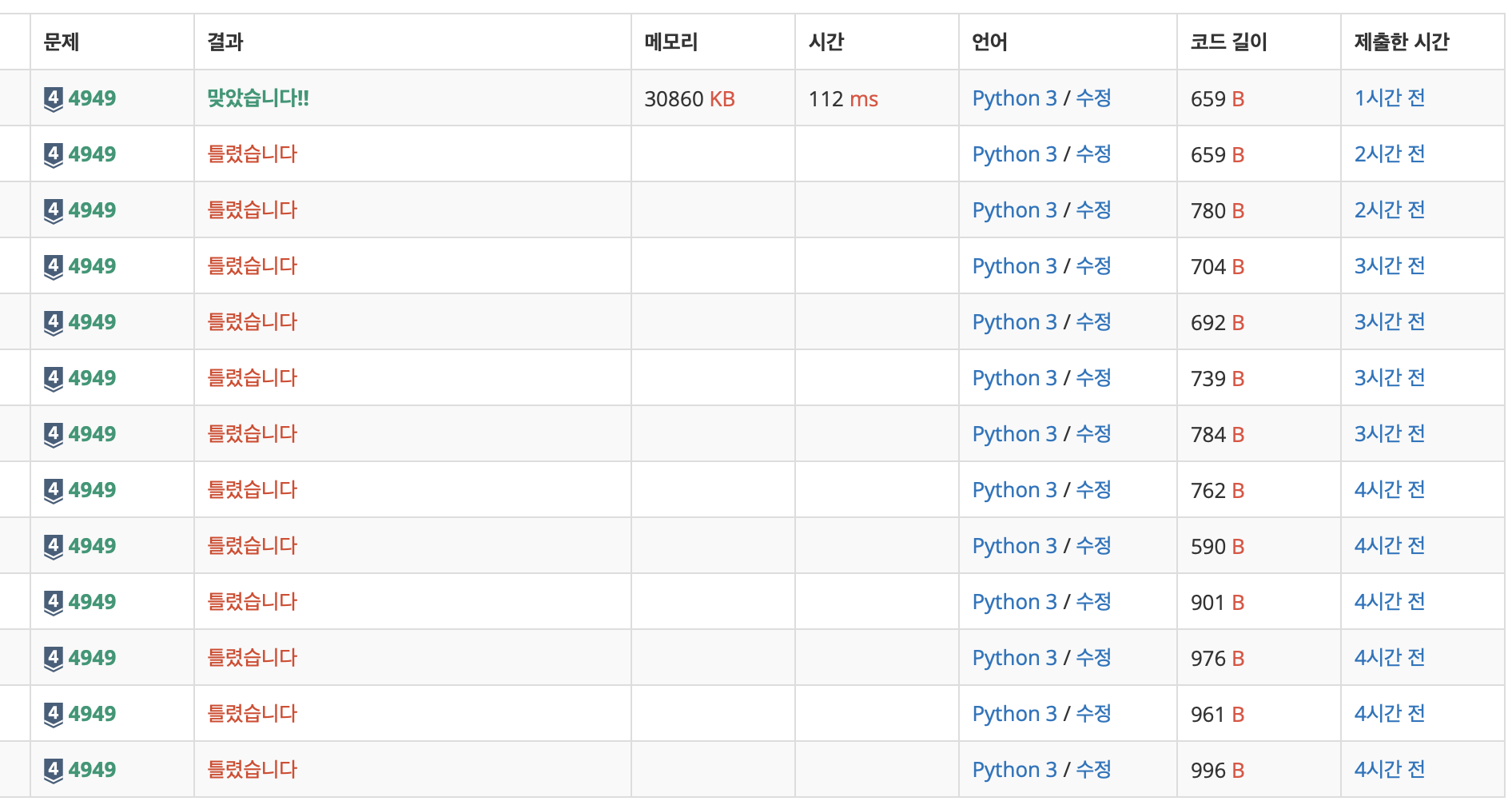Image resolution: width=1512 pixels, height=809 pixels.
Task: Click the tier badge in the 739 B row
Action: [x=54, y=379]
